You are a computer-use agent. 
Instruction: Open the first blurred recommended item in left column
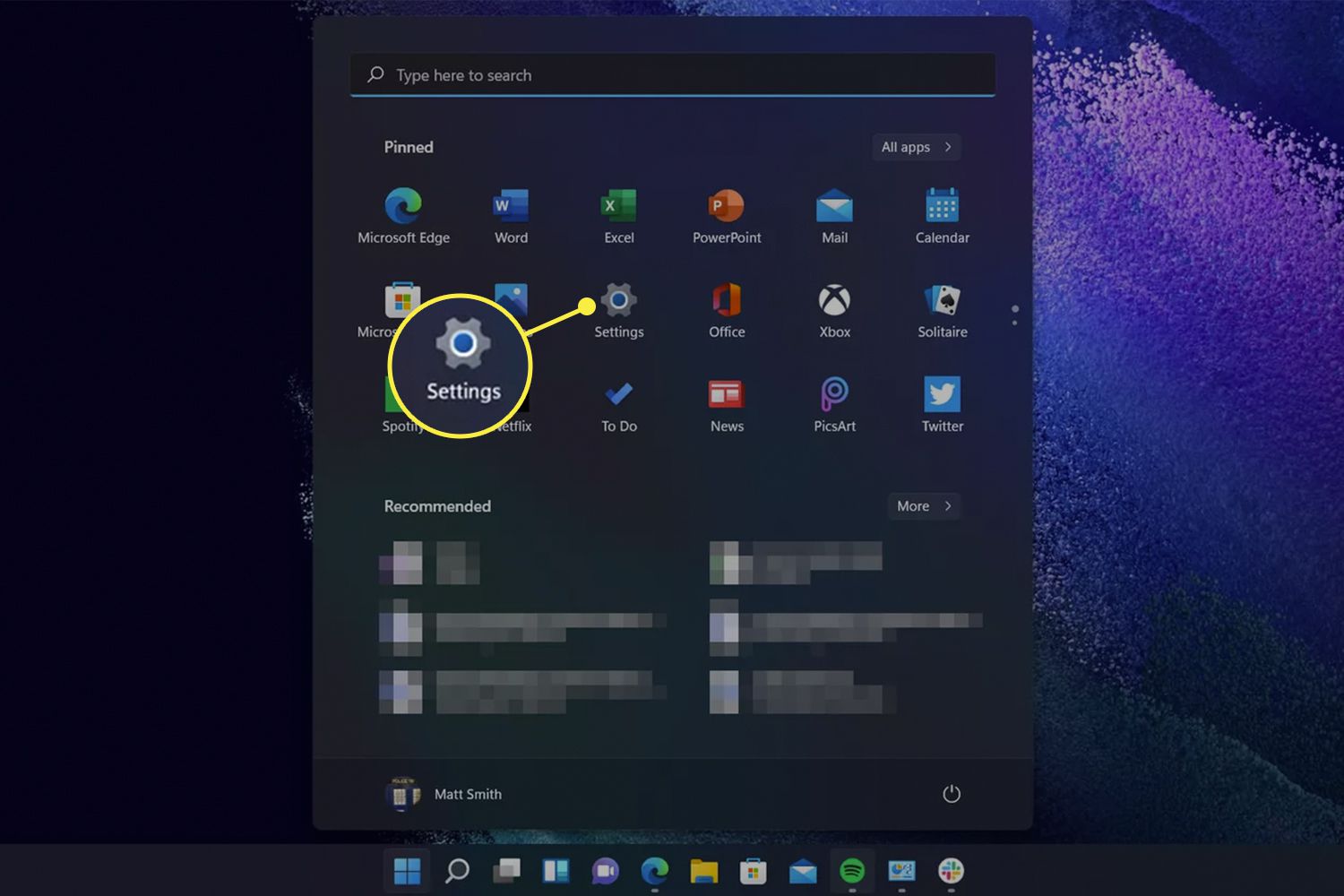[430, 563]
